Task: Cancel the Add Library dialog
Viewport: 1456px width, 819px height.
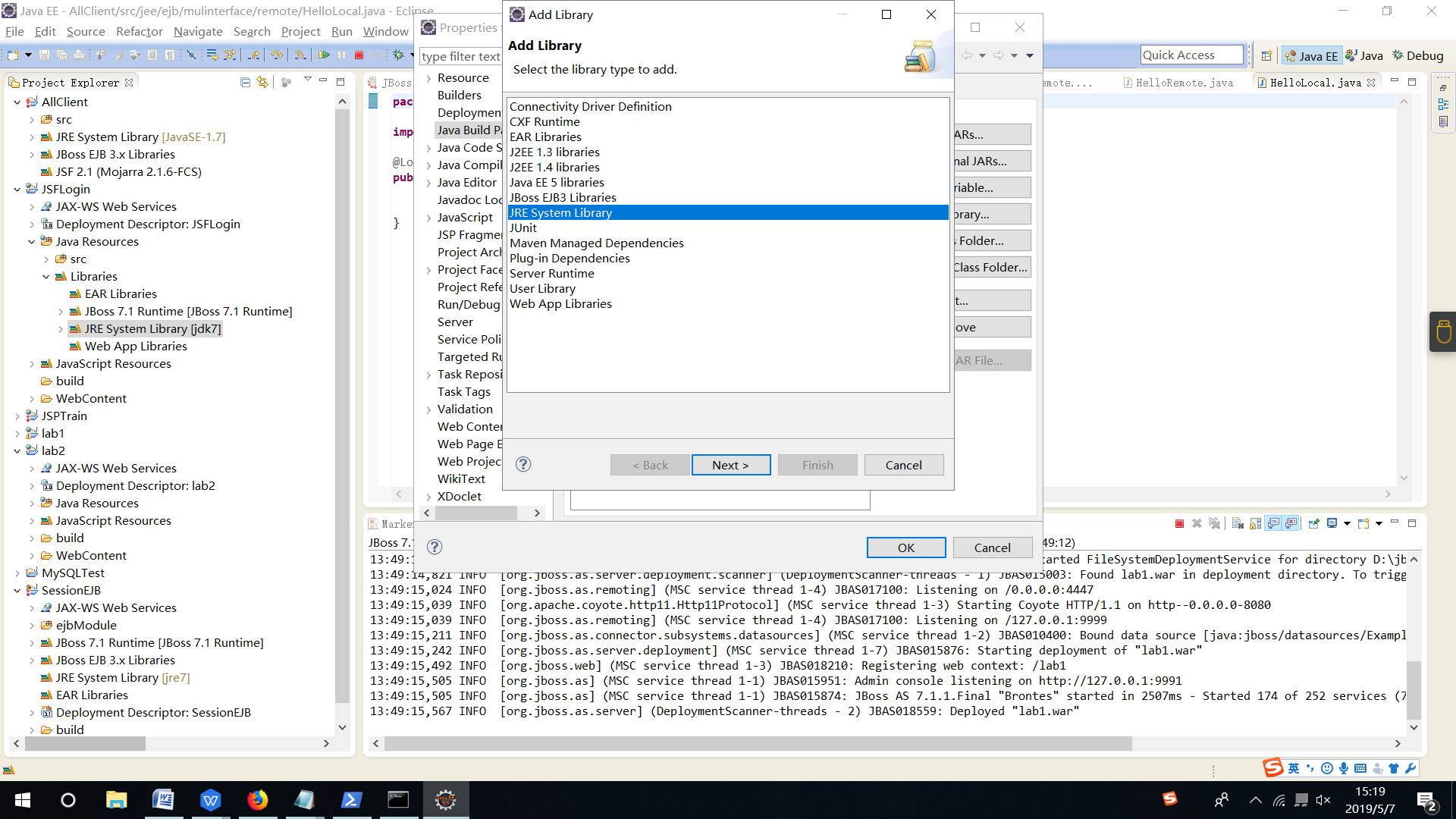Action: (x=903, y=465)
